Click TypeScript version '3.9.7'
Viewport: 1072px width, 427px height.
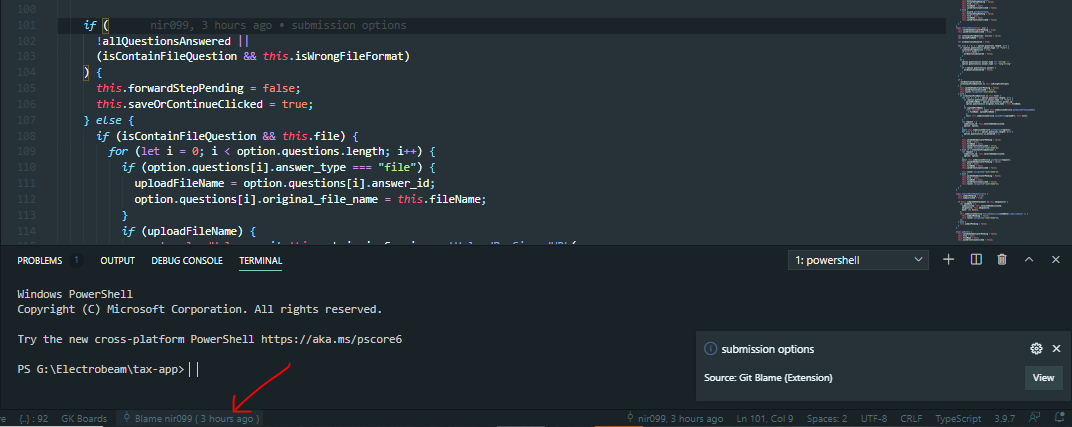click(1004, 418)
